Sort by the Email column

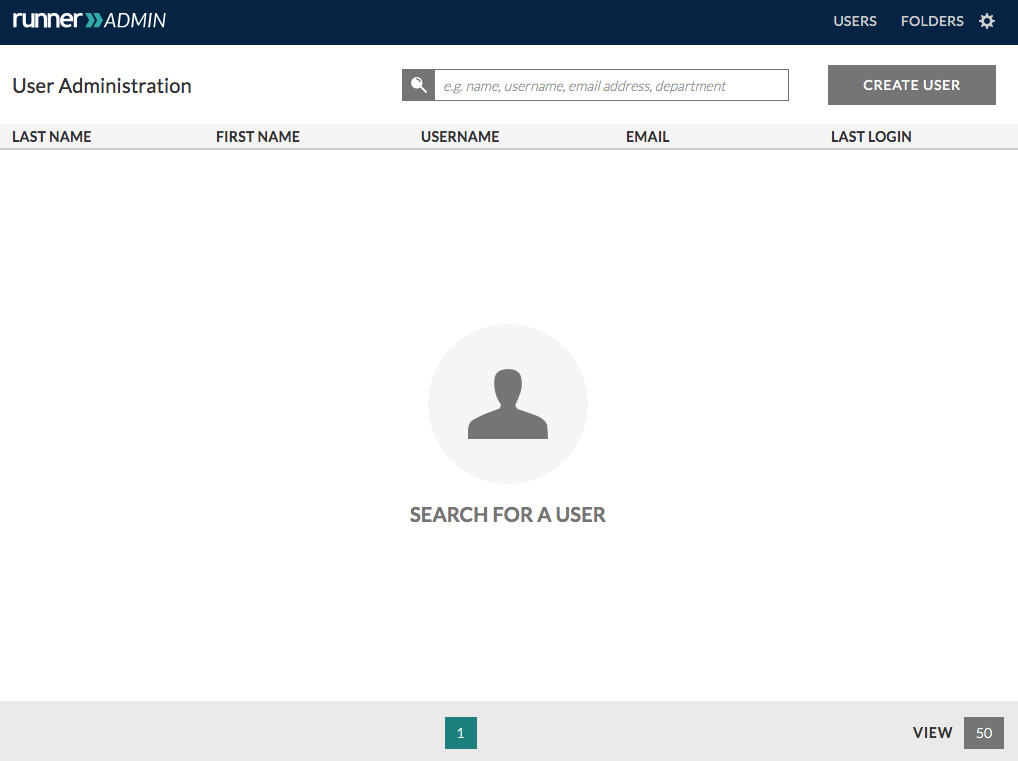647,136
